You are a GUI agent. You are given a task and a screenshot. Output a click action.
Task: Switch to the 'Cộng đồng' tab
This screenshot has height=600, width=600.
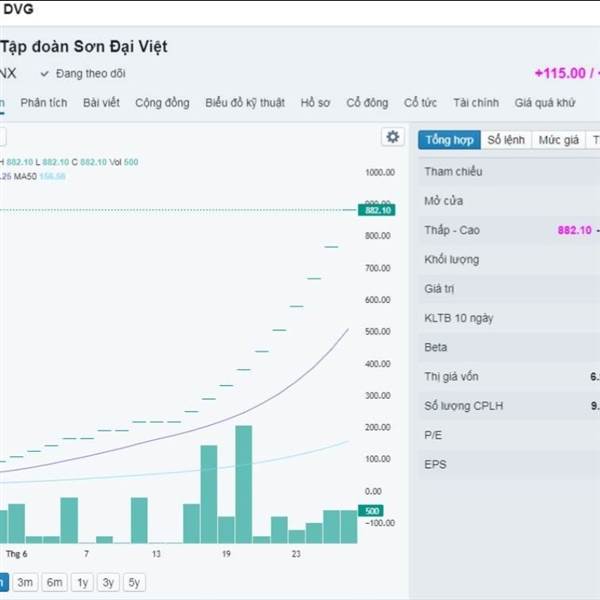[x=162, y=103]
